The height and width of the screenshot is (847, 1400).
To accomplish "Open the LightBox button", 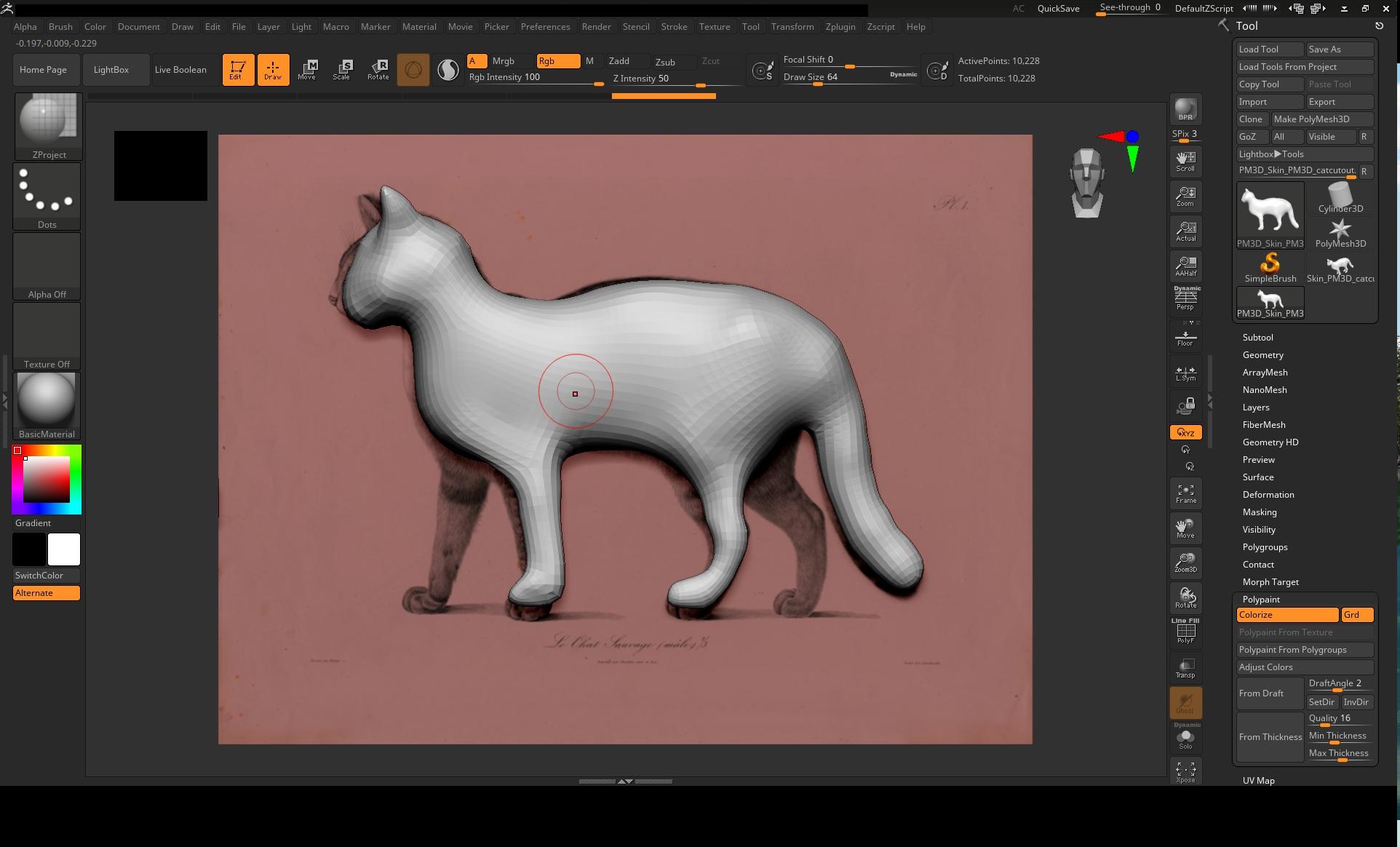I will pyautogui.click(x=111, y=70).
